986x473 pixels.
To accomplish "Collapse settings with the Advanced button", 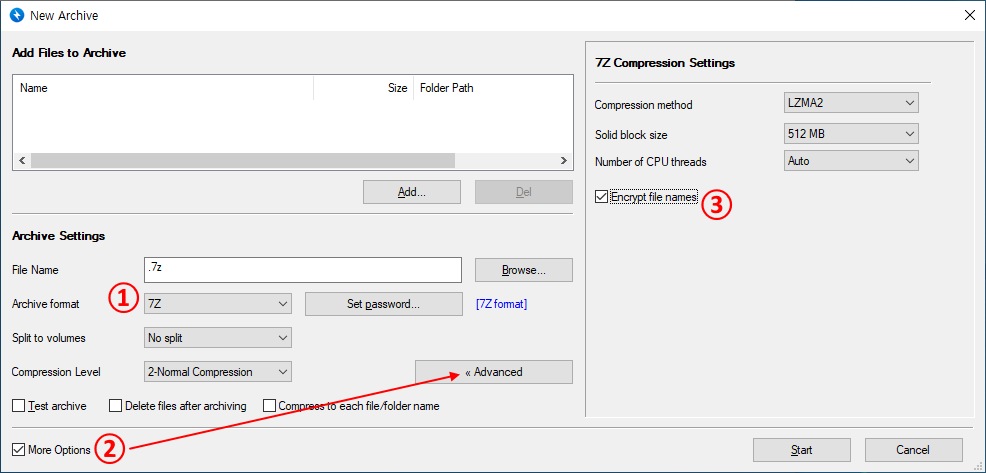I will coord(494,372).
